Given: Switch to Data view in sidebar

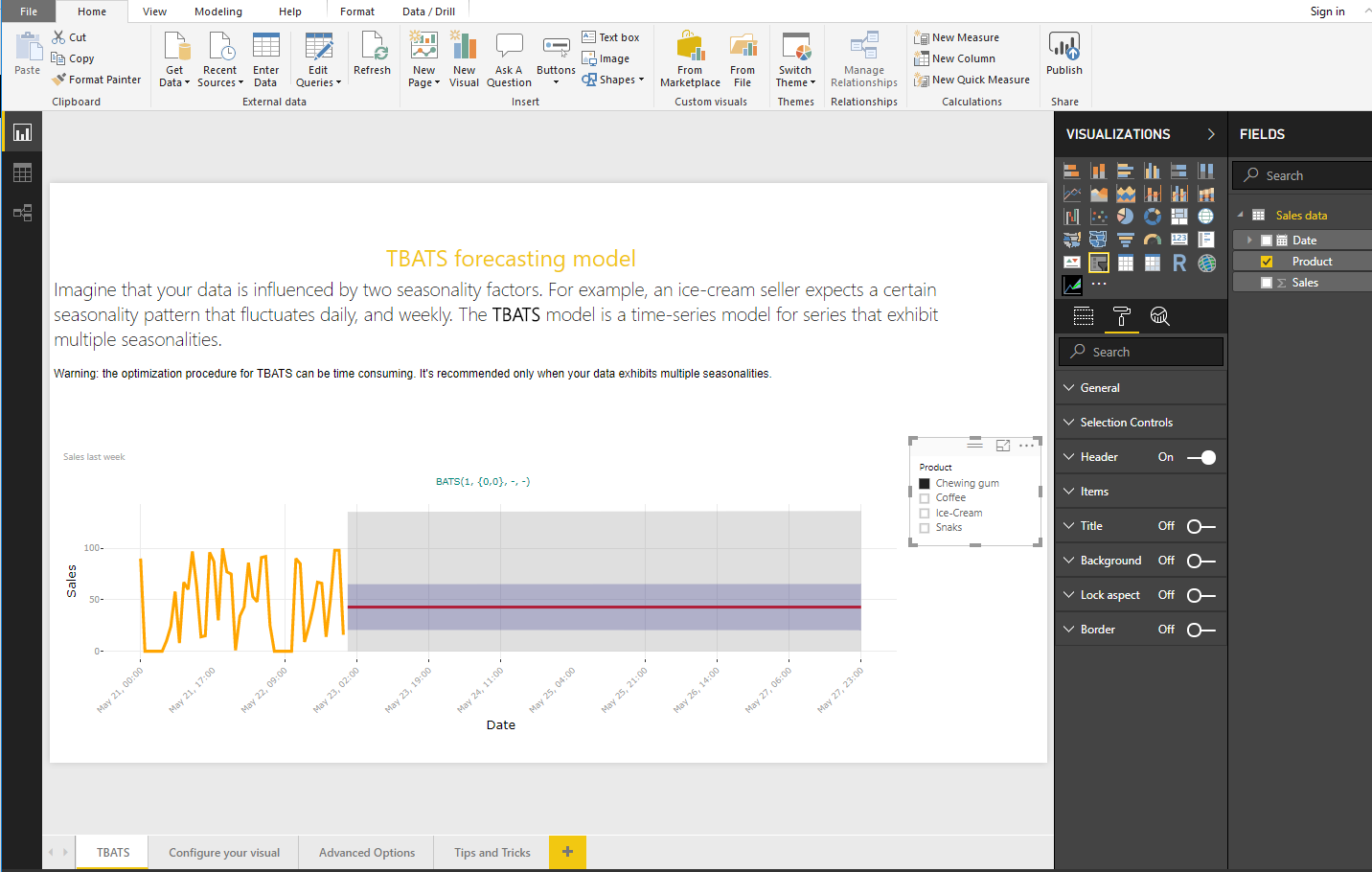Looking at the screenshot, I should (22, 172).
